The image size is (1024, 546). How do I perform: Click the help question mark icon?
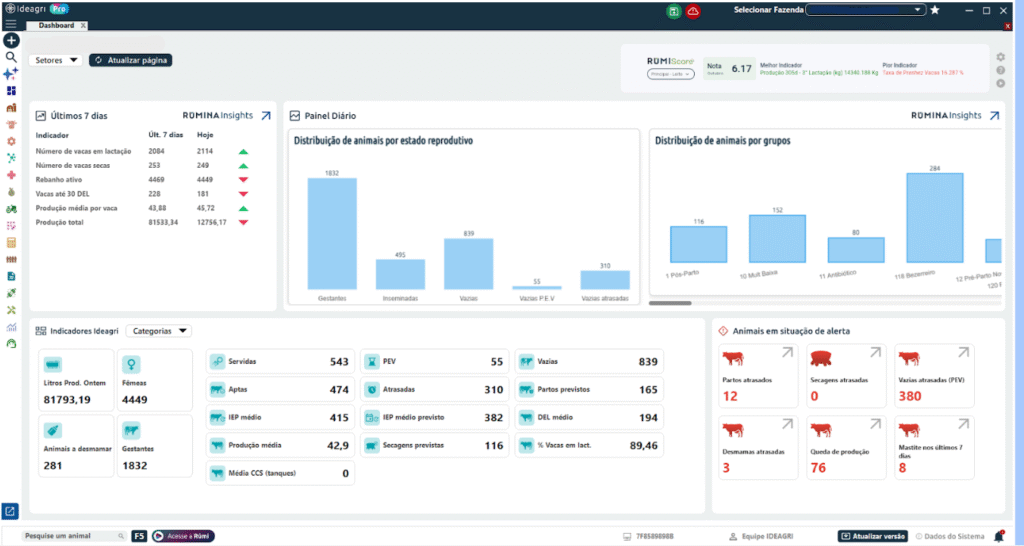click(x=1000, y=70)
